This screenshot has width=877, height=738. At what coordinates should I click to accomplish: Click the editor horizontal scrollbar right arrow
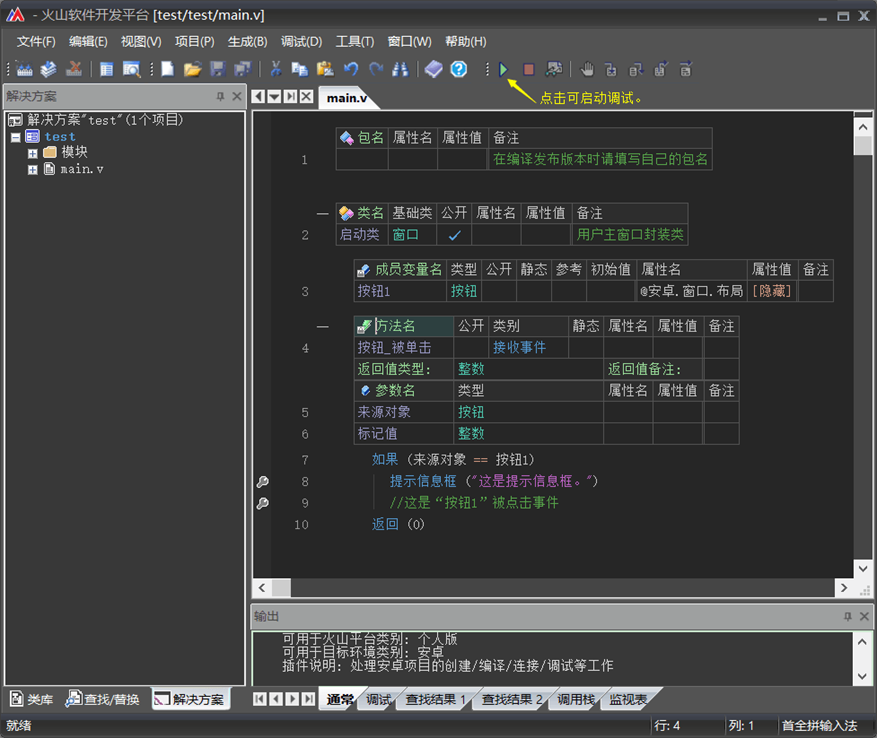[842, 588]
